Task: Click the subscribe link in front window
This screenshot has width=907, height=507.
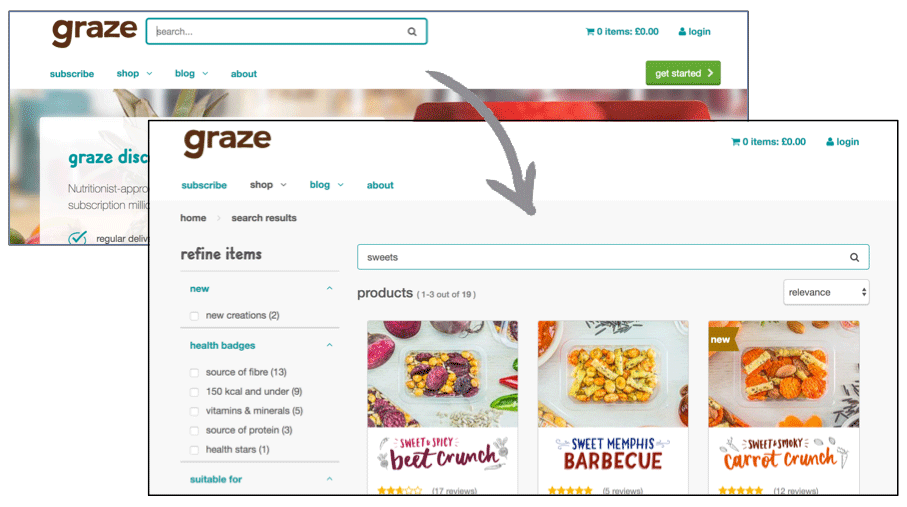Action: tap(204, 185)
